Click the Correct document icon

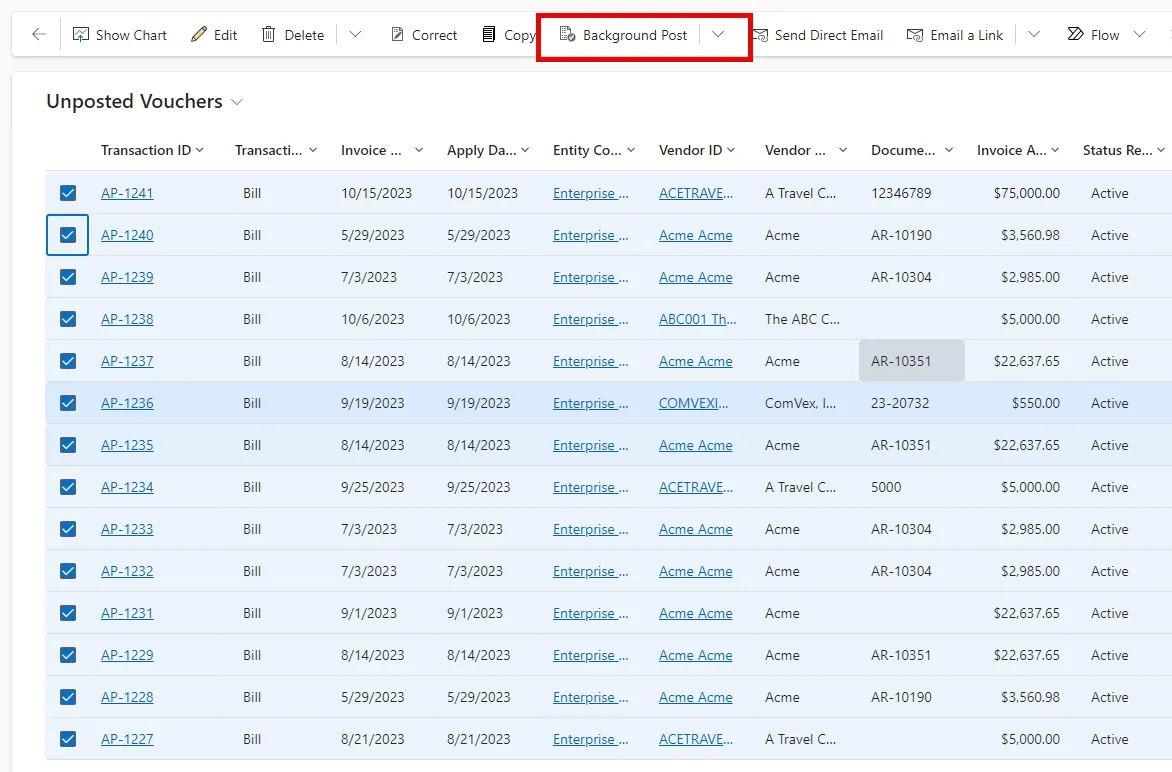[x=397, y=34]
